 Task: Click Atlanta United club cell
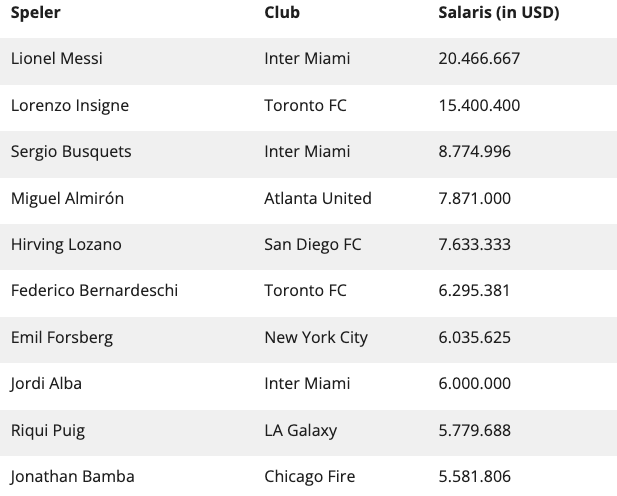(x=318, y=198)
